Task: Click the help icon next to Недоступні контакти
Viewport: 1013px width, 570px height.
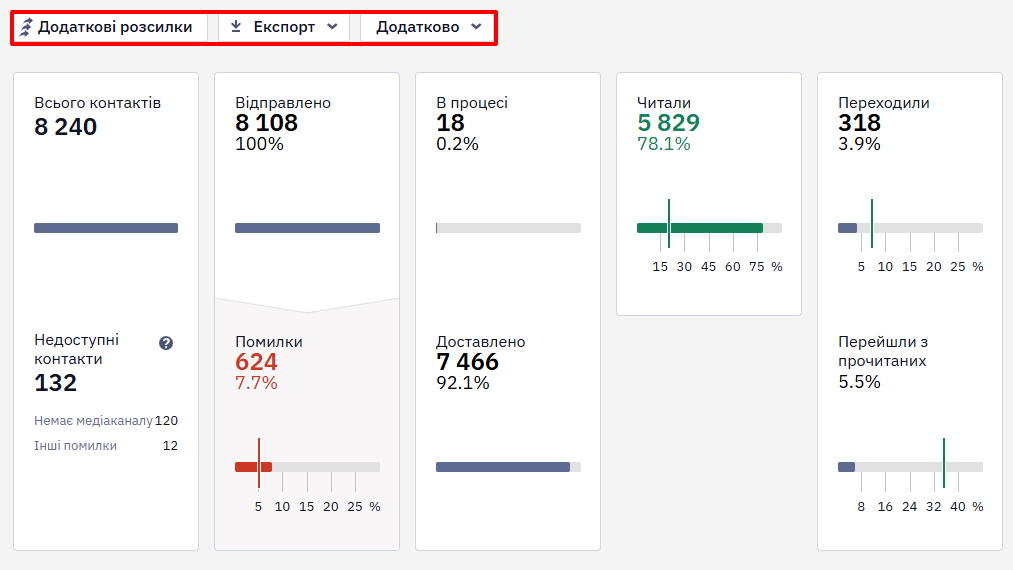Action: point(166,343)
